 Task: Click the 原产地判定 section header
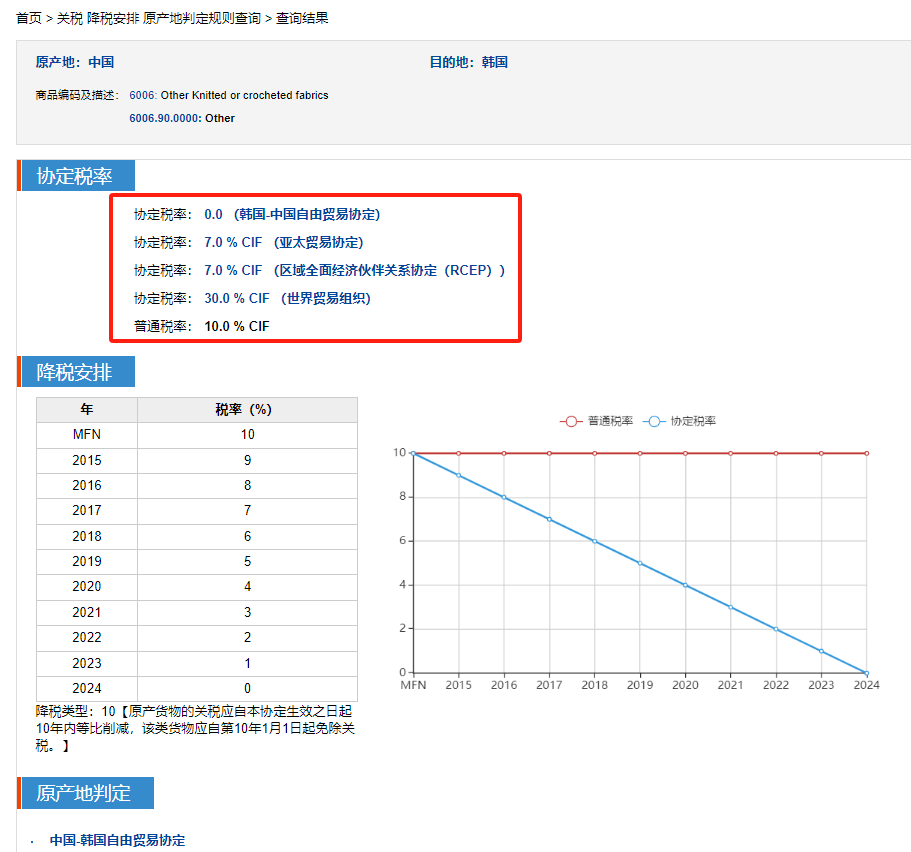point(84,793)
